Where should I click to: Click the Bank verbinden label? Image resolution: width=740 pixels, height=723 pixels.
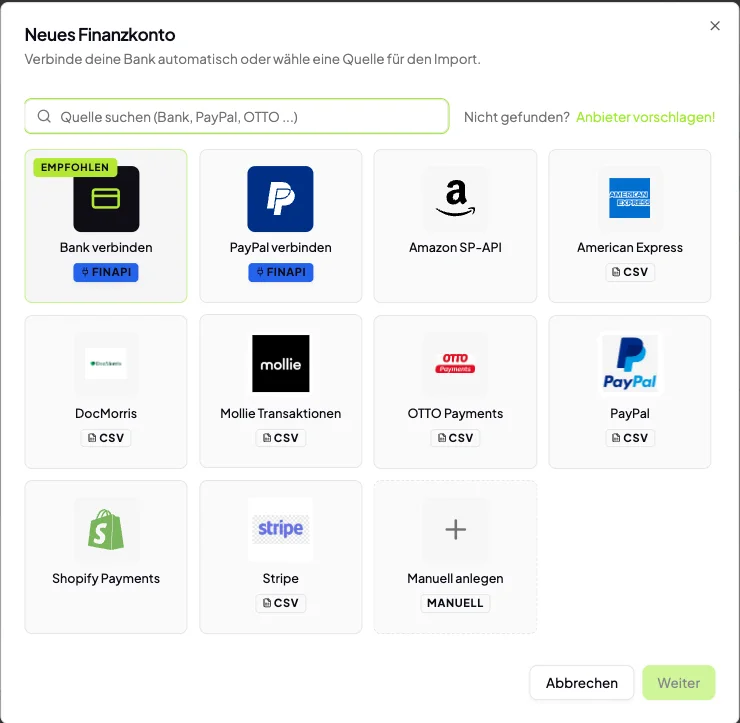point(106,248)
